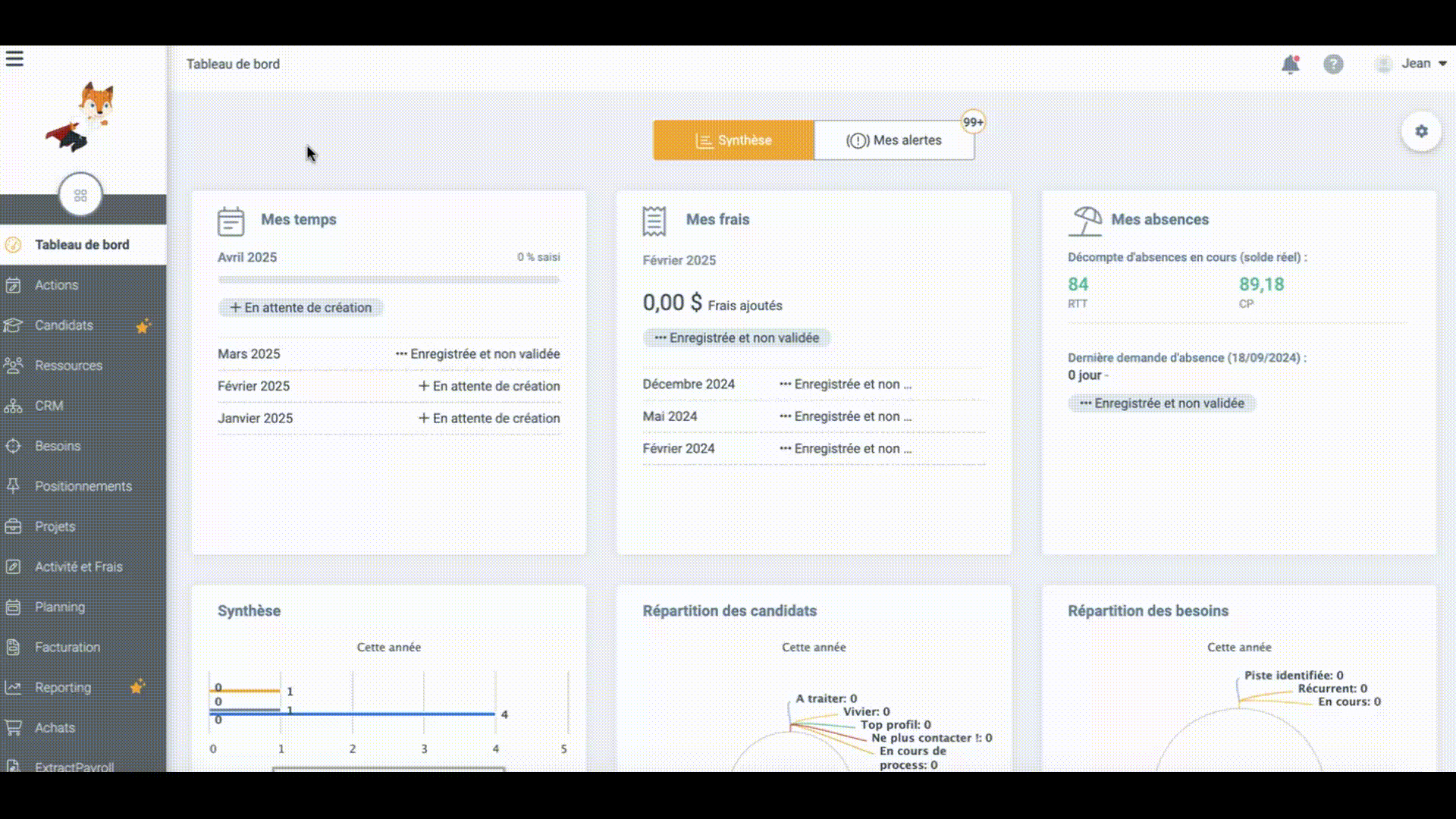This screenshot has height=819, width=1456.
Task: Click the Positionnements sidebar label
Action: pyautogui.click(x=83, y=486)
